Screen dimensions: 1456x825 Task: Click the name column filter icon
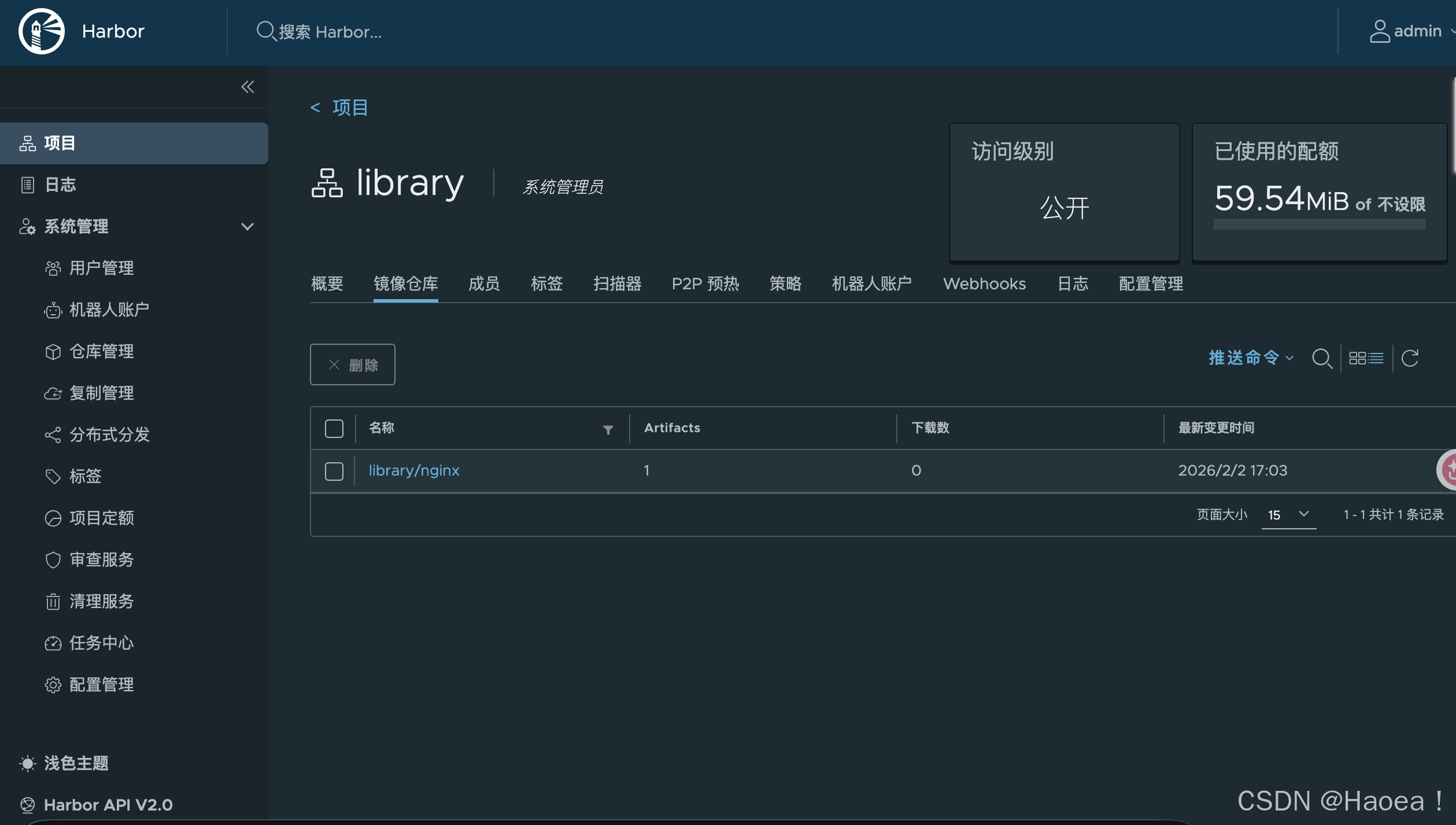click(x=608, y=429)
